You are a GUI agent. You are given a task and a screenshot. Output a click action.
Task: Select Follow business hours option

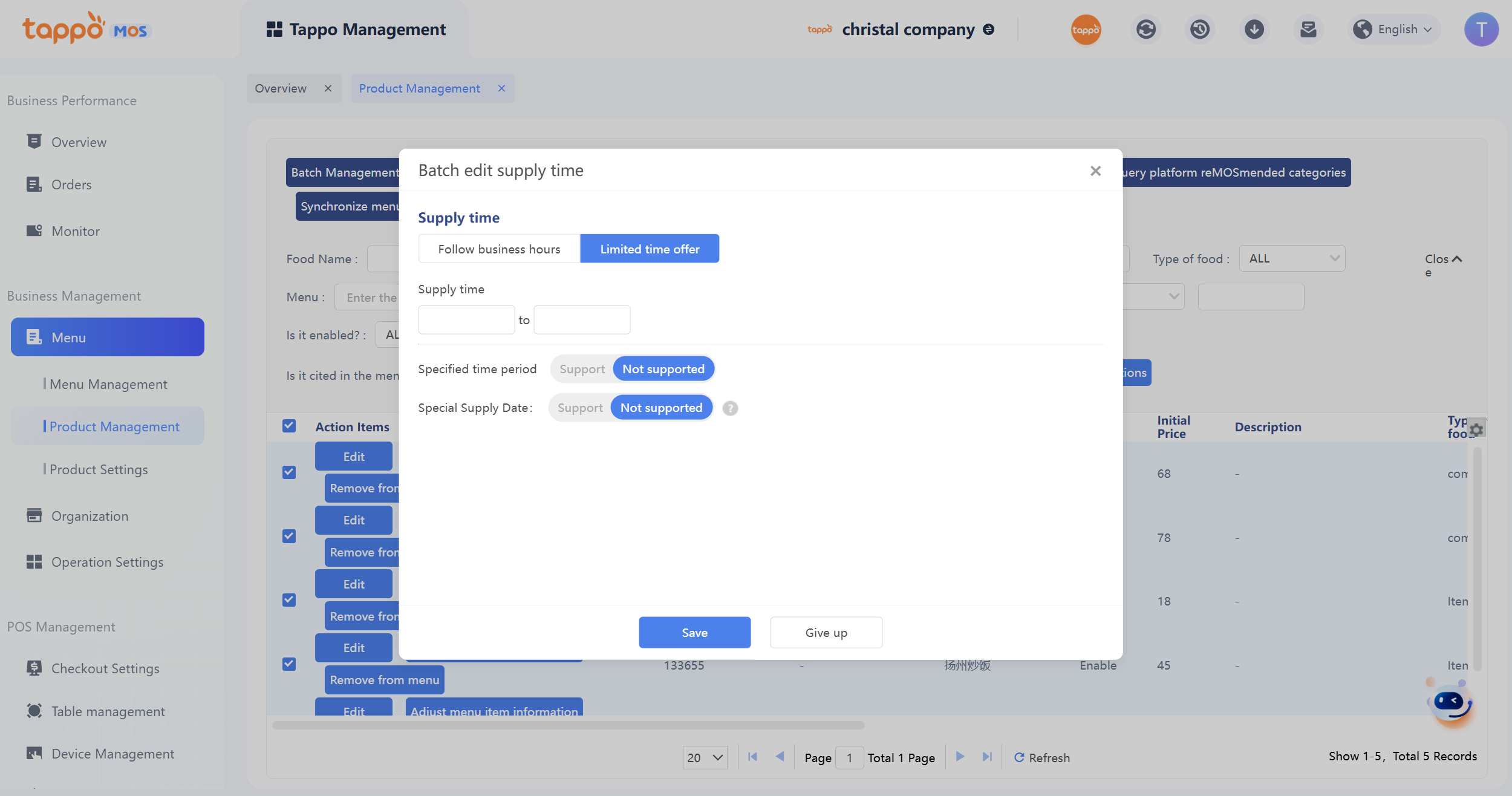499,249
